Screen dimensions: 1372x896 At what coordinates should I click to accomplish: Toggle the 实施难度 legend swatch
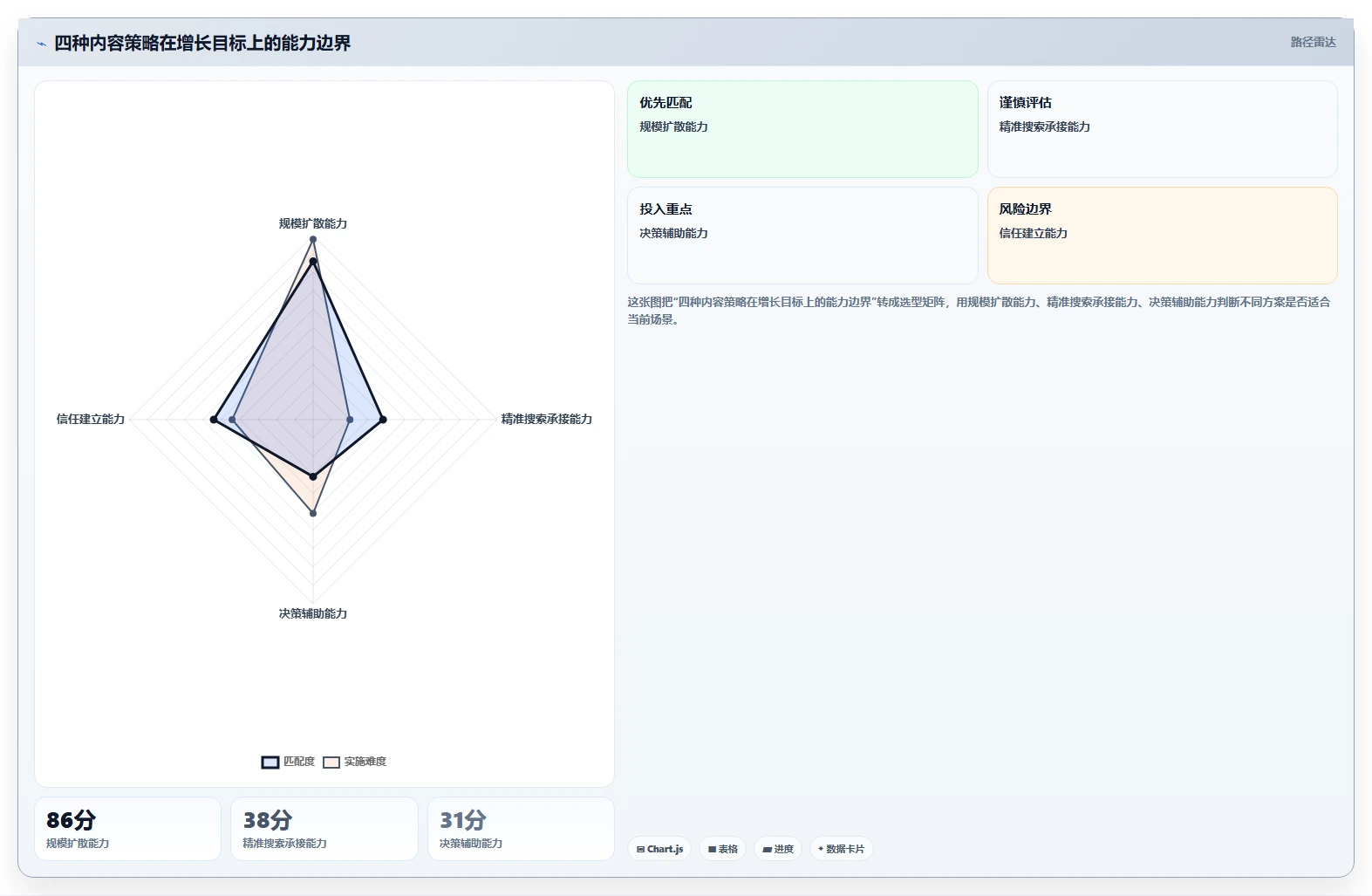tap(331, 763)
